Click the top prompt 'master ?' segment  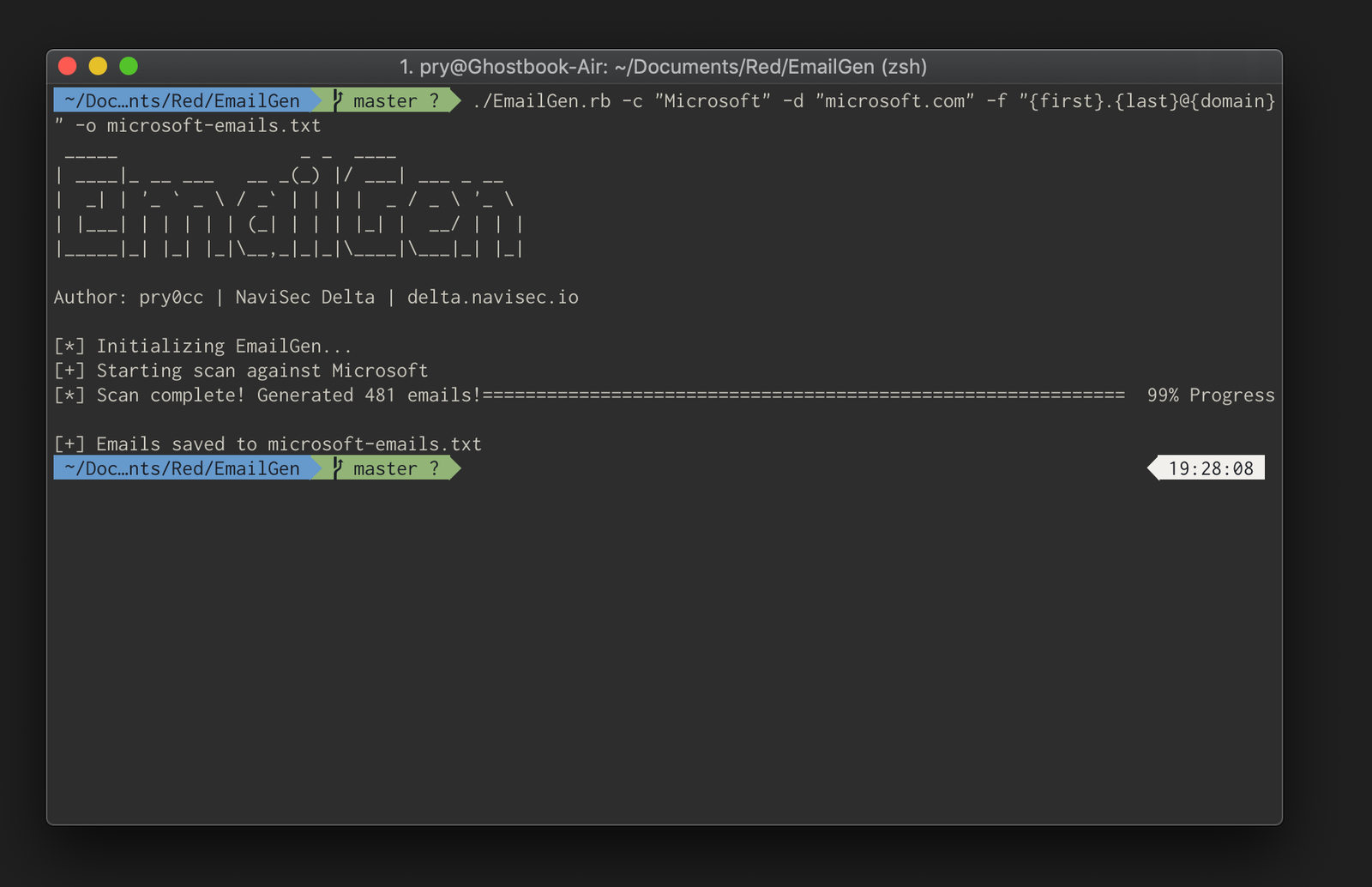coord(396,100)
